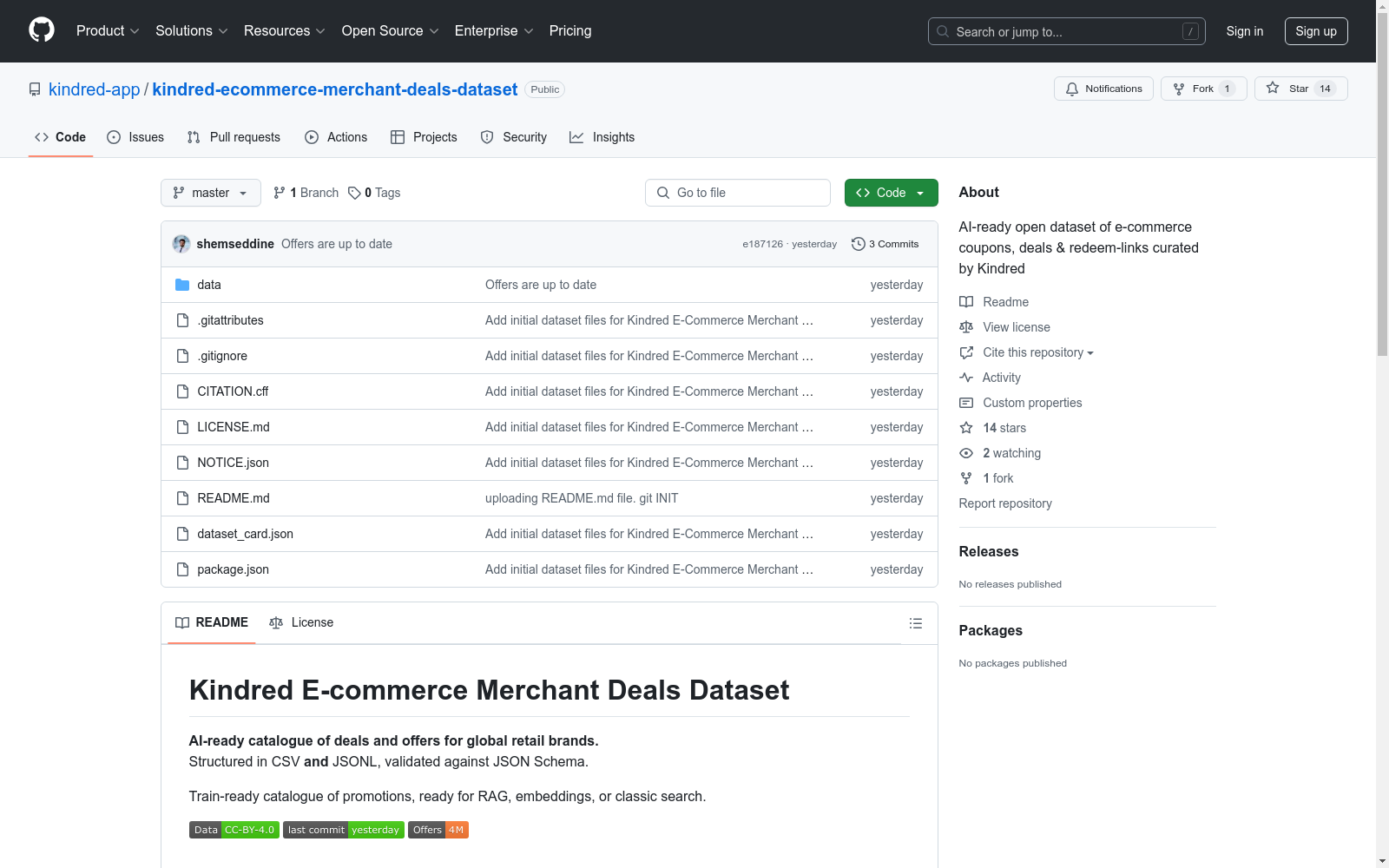Expand the Open Source menu
Screen dimensions: 1389x868
(x=391, y=30)
